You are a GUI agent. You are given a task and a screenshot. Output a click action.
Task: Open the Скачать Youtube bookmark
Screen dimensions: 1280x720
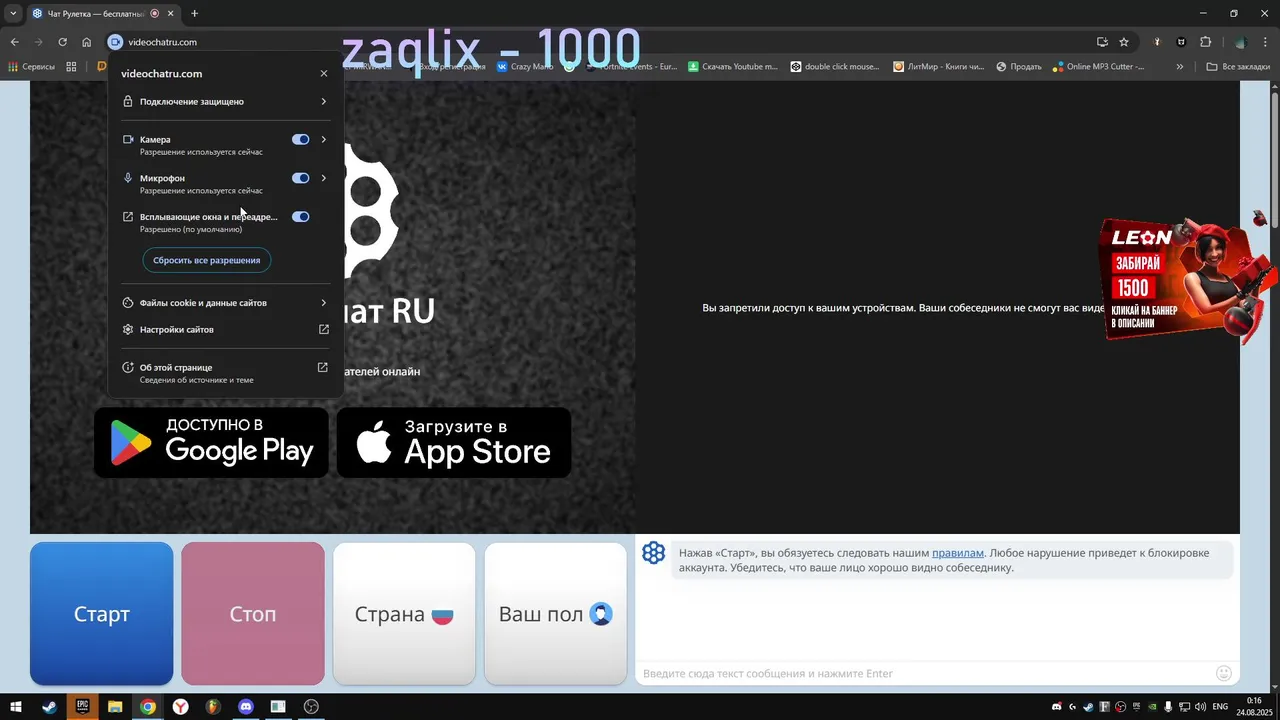(x=732, y=67)
